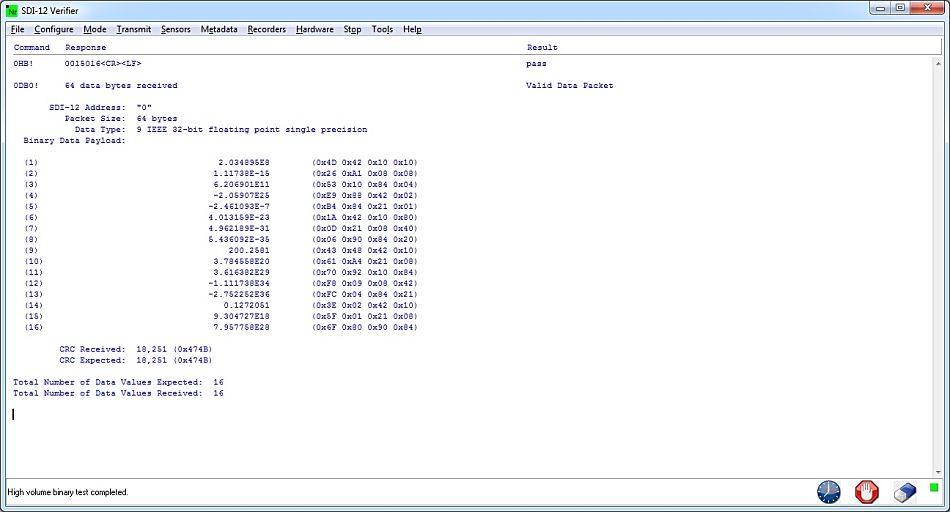Click the Data Type description line
Viewport: 950px width, 512px height.
(x=221, y=130)
